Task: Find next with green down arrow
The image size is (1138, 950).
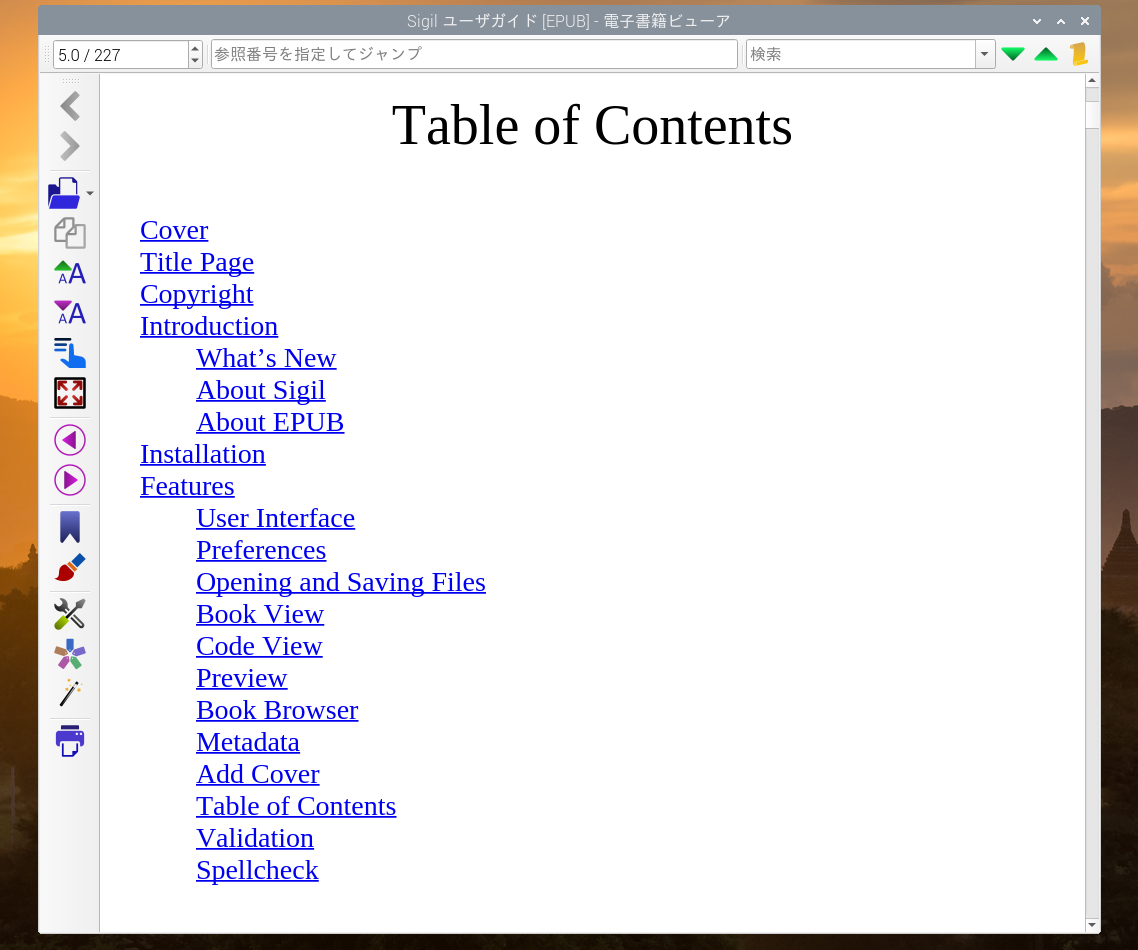Action: coord(1012,54)
